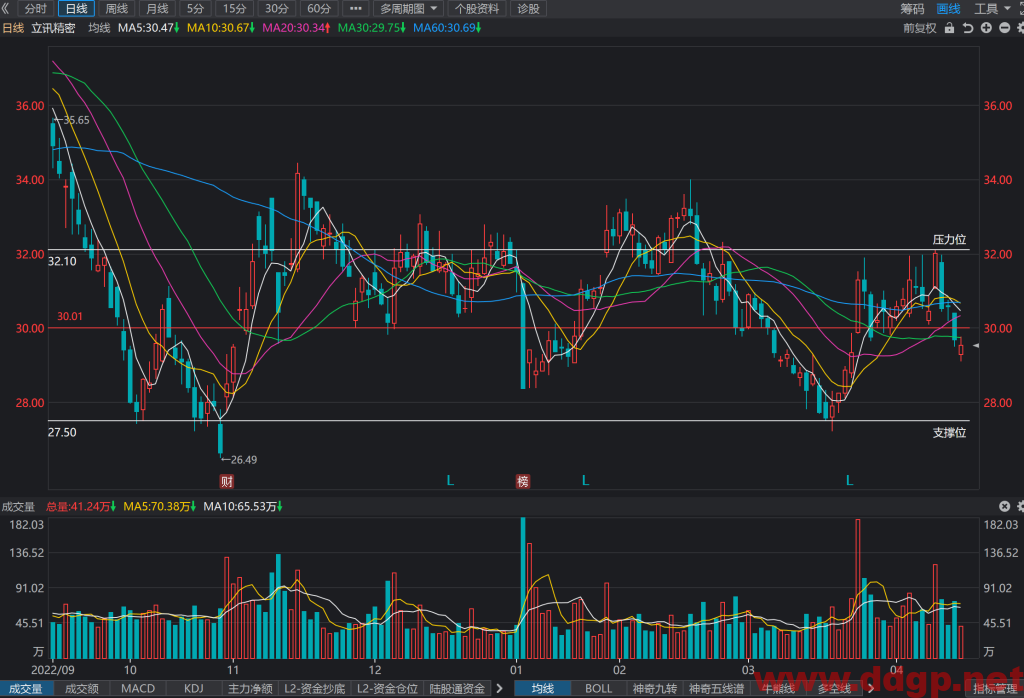Select the 15分 period
This screenshot has height=698, width=1024.
234,8
